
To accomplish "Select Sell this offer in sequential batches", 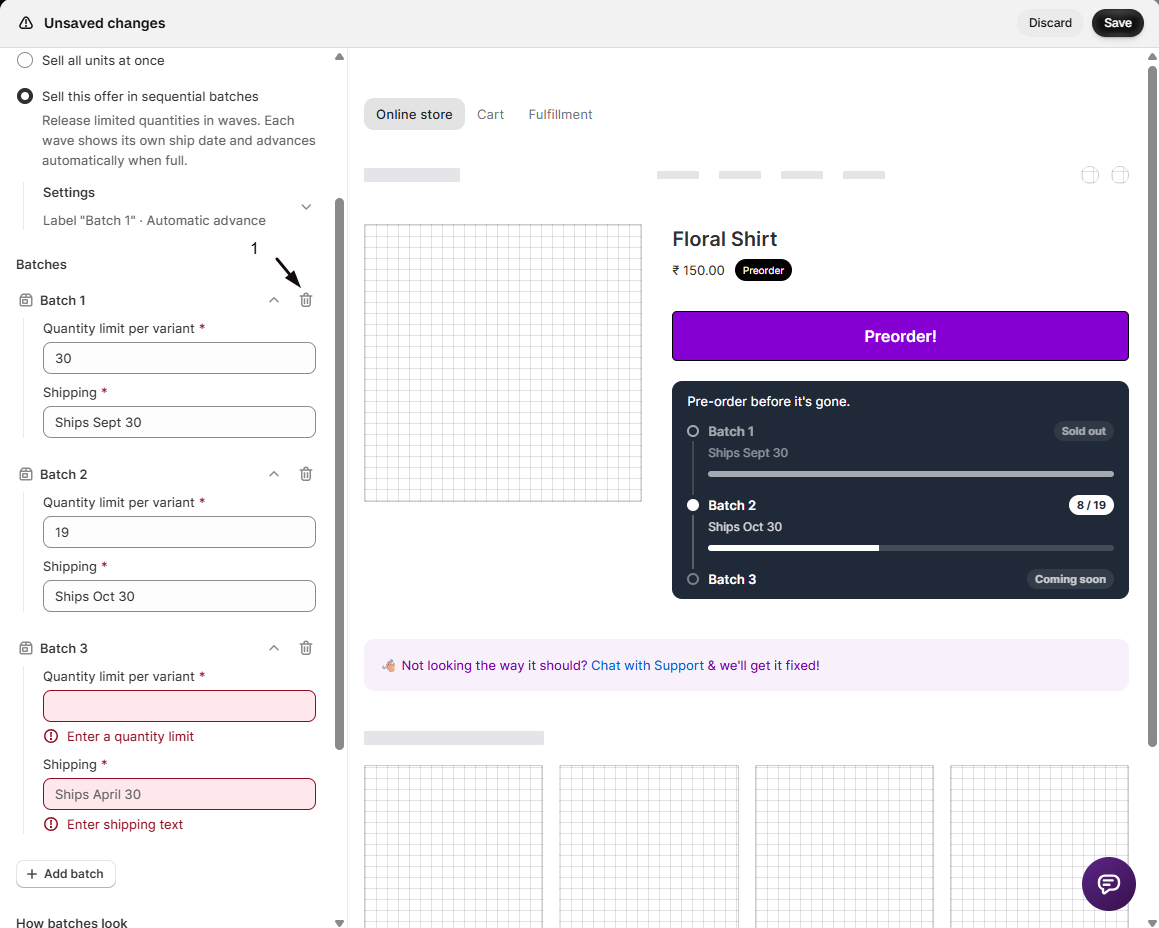I will coord(25,96).
